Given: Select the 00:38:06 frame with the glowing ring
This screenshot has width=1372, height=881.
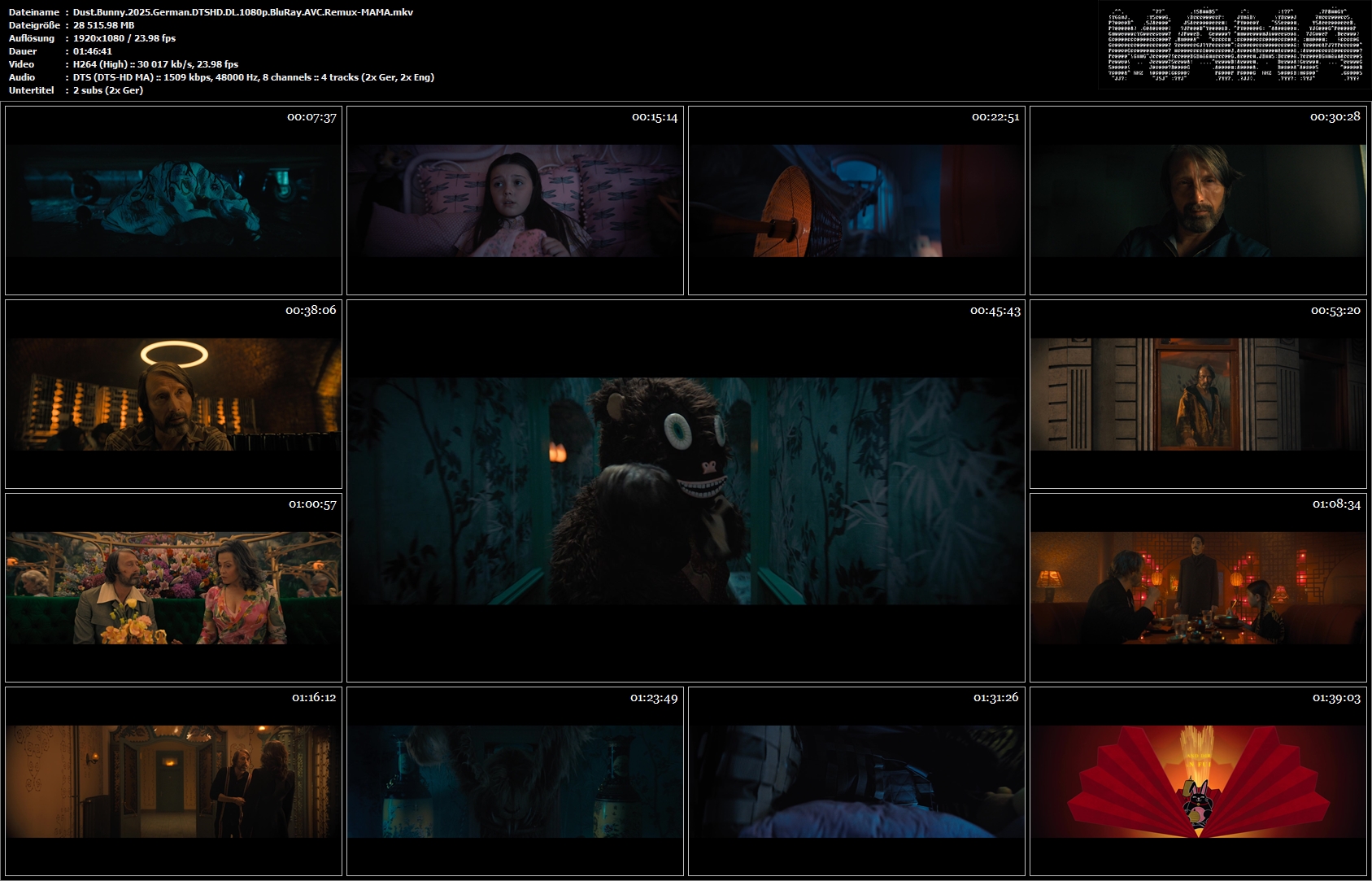Looking at the screenshot, I should point(173,394).
